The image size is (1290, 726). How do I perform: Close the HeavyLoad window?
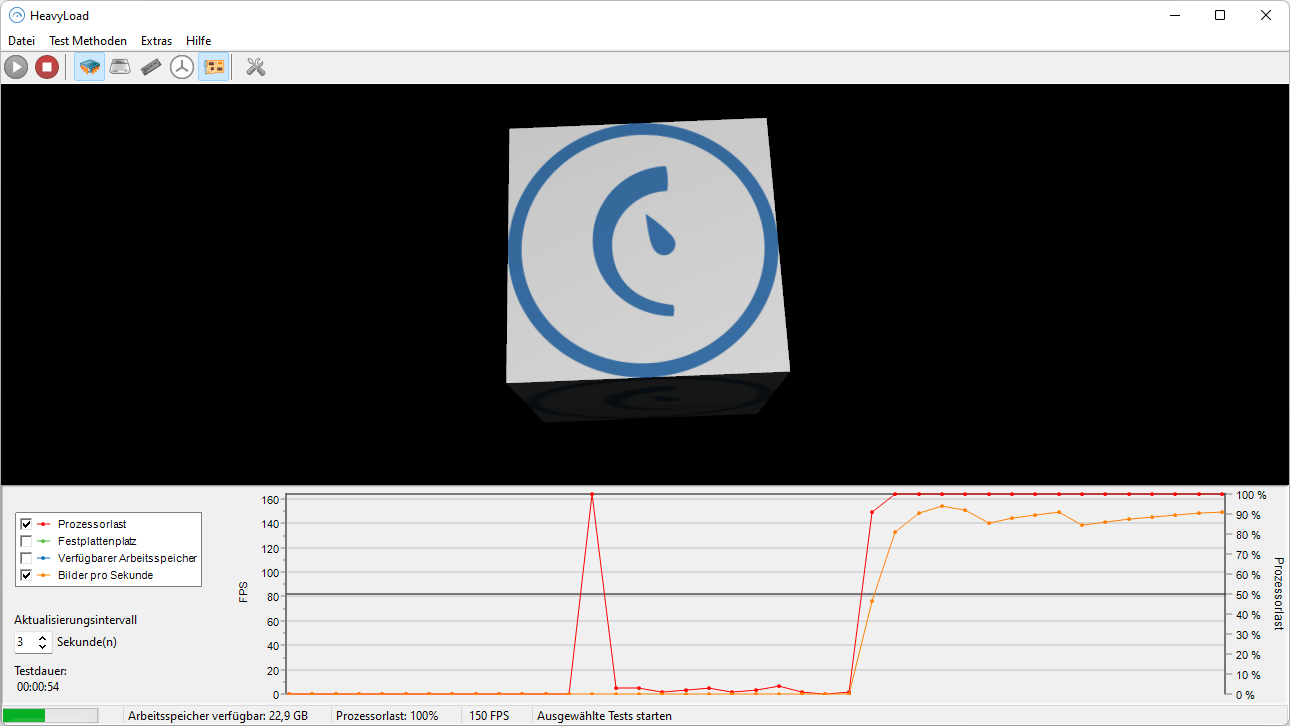coord(1266,15)
